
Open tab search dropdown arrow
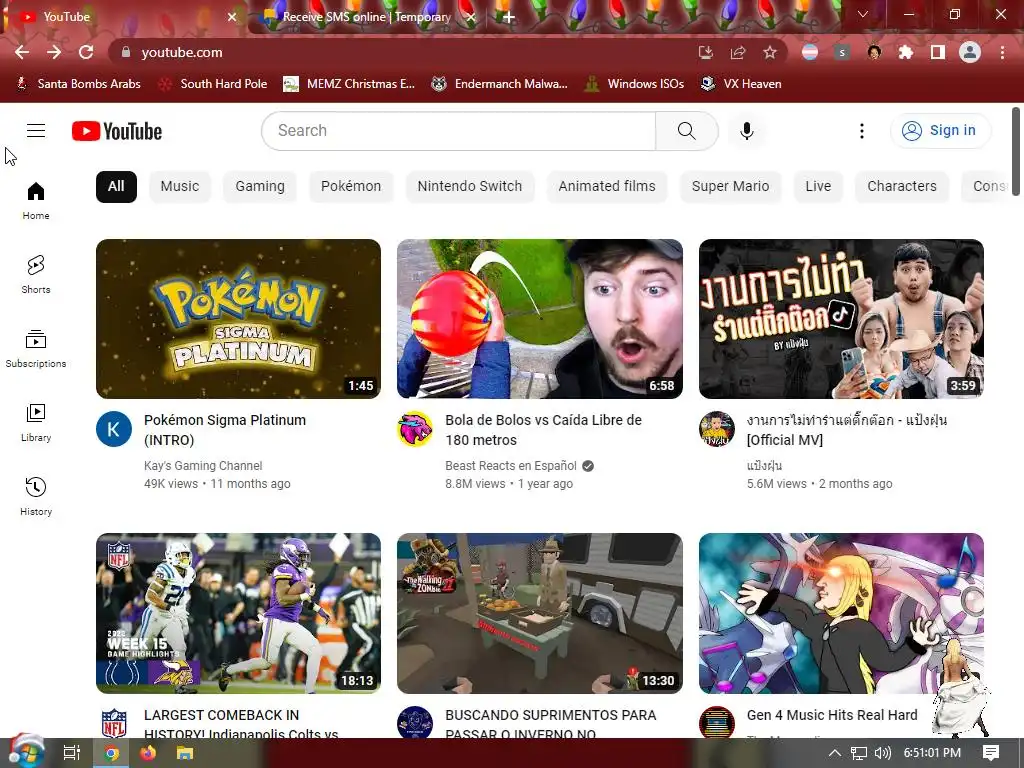862,14
